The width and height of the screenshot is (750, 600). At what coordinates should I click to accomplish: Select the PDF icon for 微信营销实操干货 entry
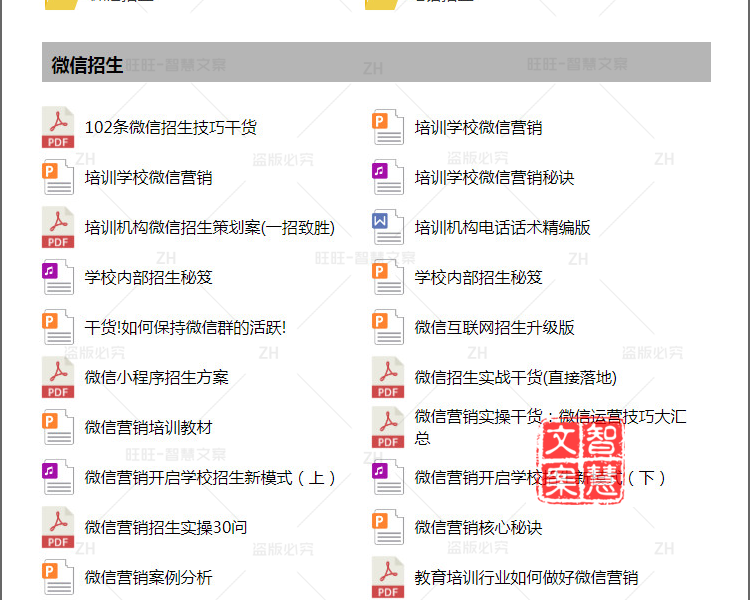(388, 427)
